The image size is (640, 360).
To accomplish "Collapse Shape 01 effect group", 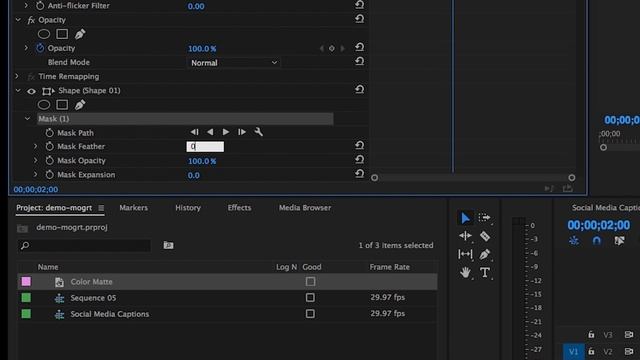I will (18, 91).
